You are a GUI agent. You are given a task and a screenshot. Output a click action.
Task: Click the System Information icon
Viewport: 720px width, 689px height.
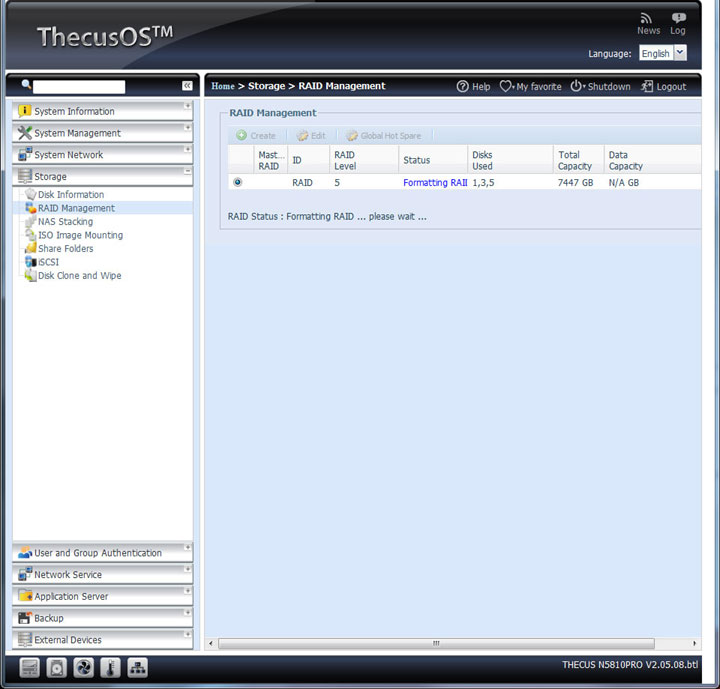tap(24, 111)
